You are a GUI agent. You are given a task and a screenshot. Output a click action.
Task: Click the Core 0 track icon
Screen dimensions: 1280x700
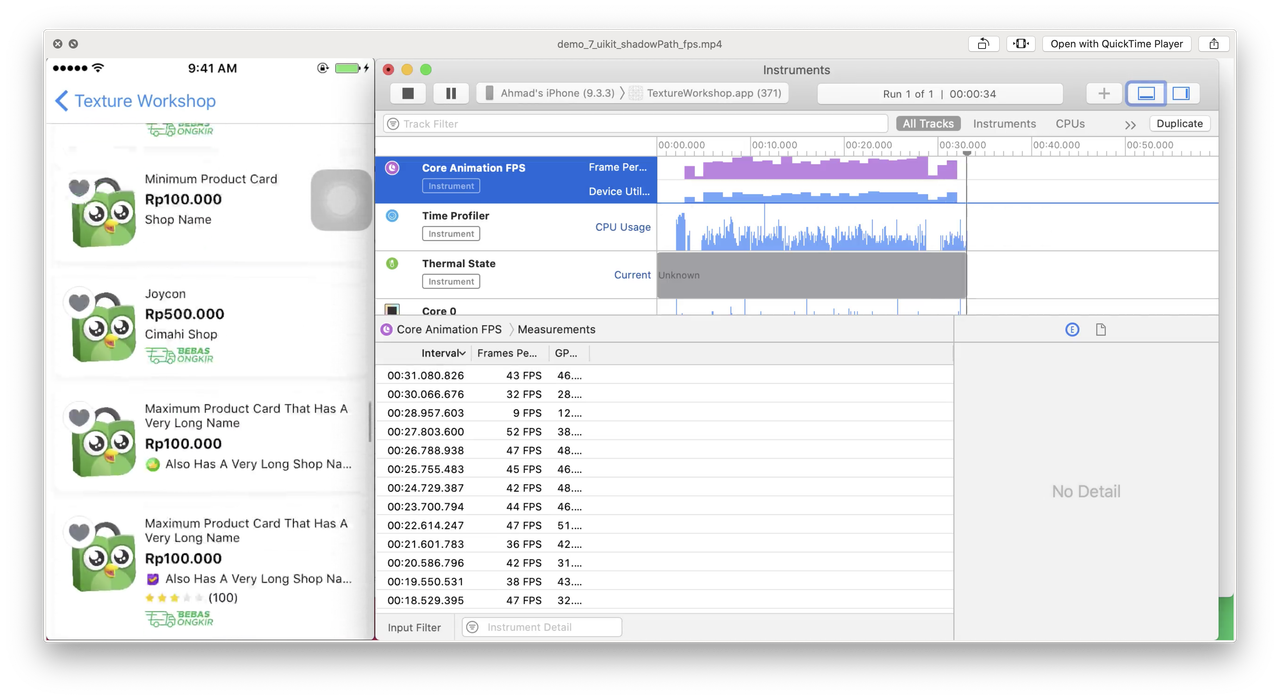[x=392, y=310]
